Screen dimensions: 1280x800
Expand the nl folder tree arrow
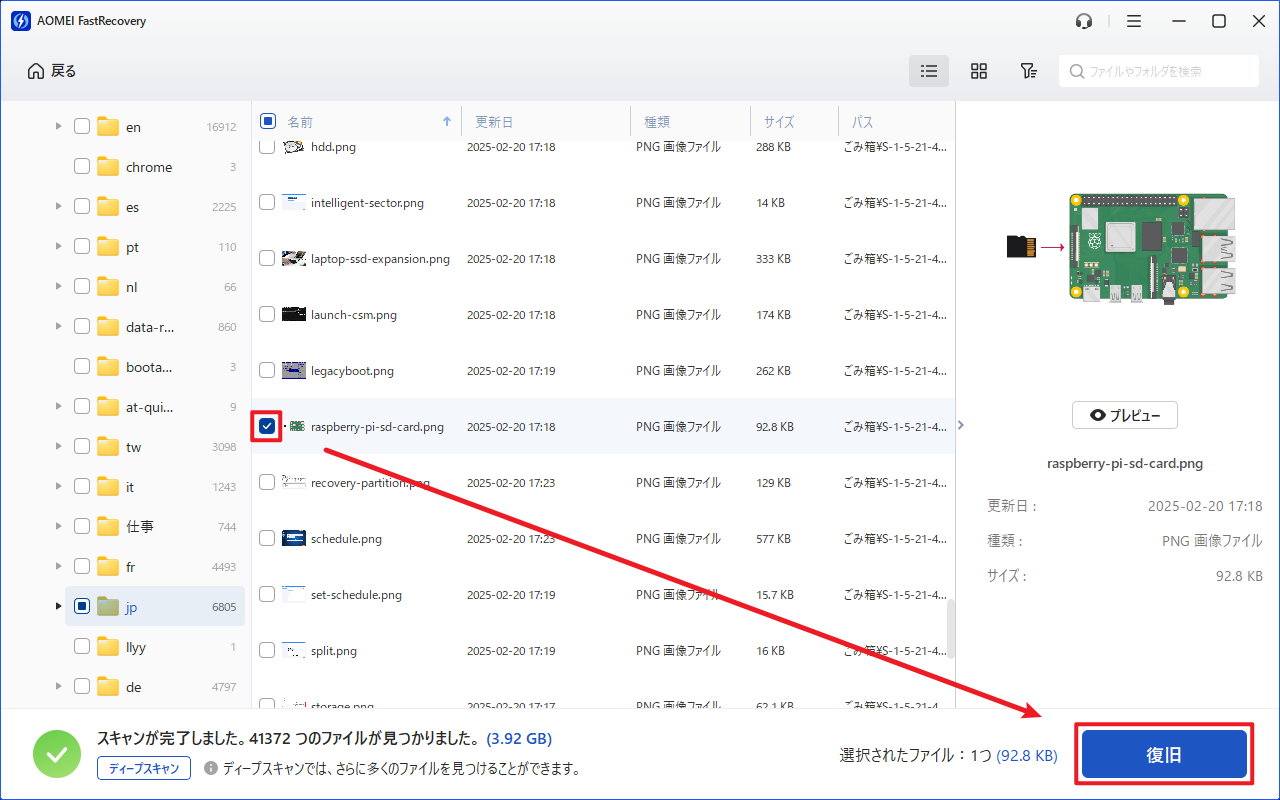click(59, 287)
